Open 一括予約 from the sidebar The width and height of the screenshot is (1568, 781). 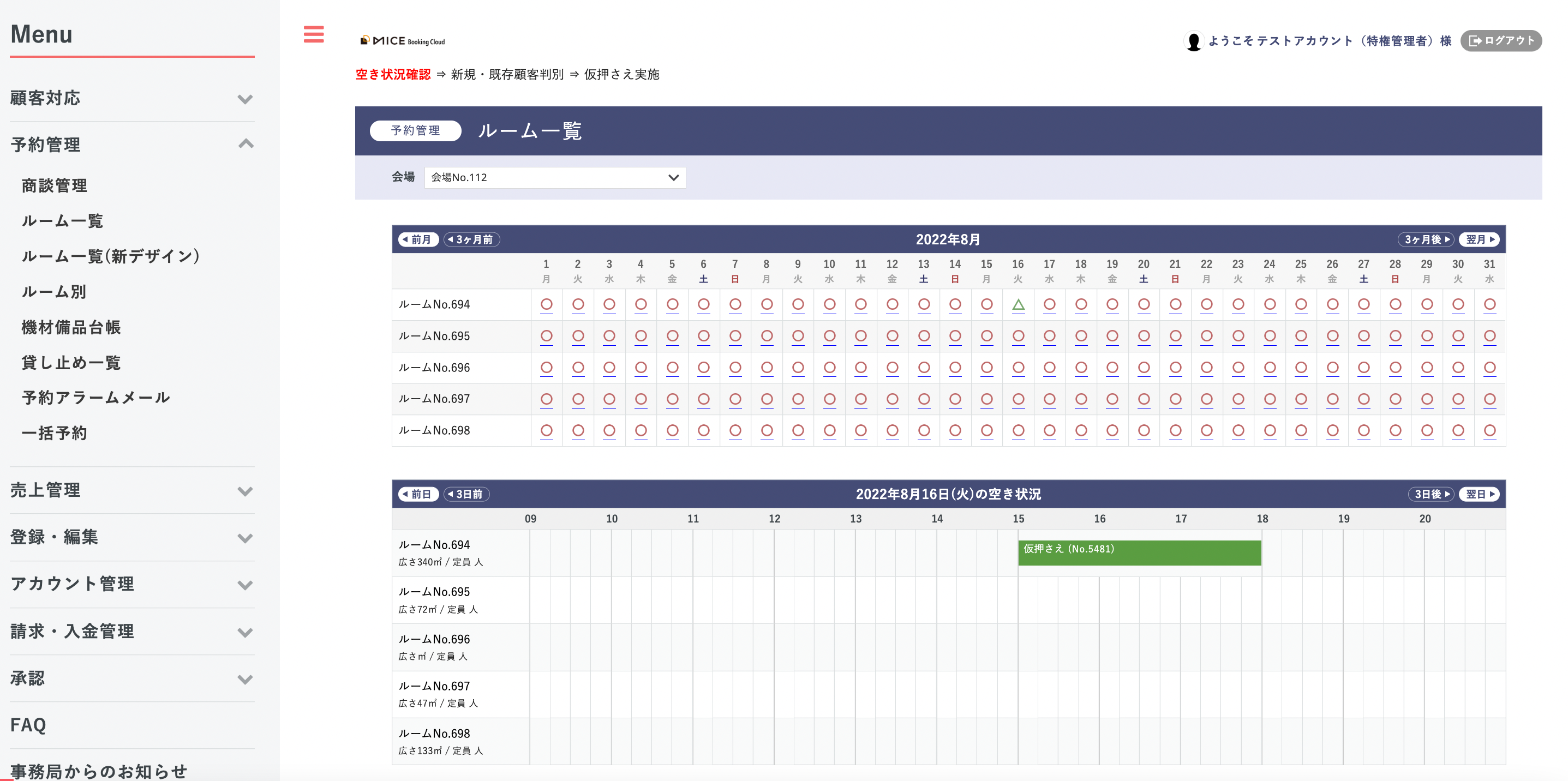pos(54,433)
